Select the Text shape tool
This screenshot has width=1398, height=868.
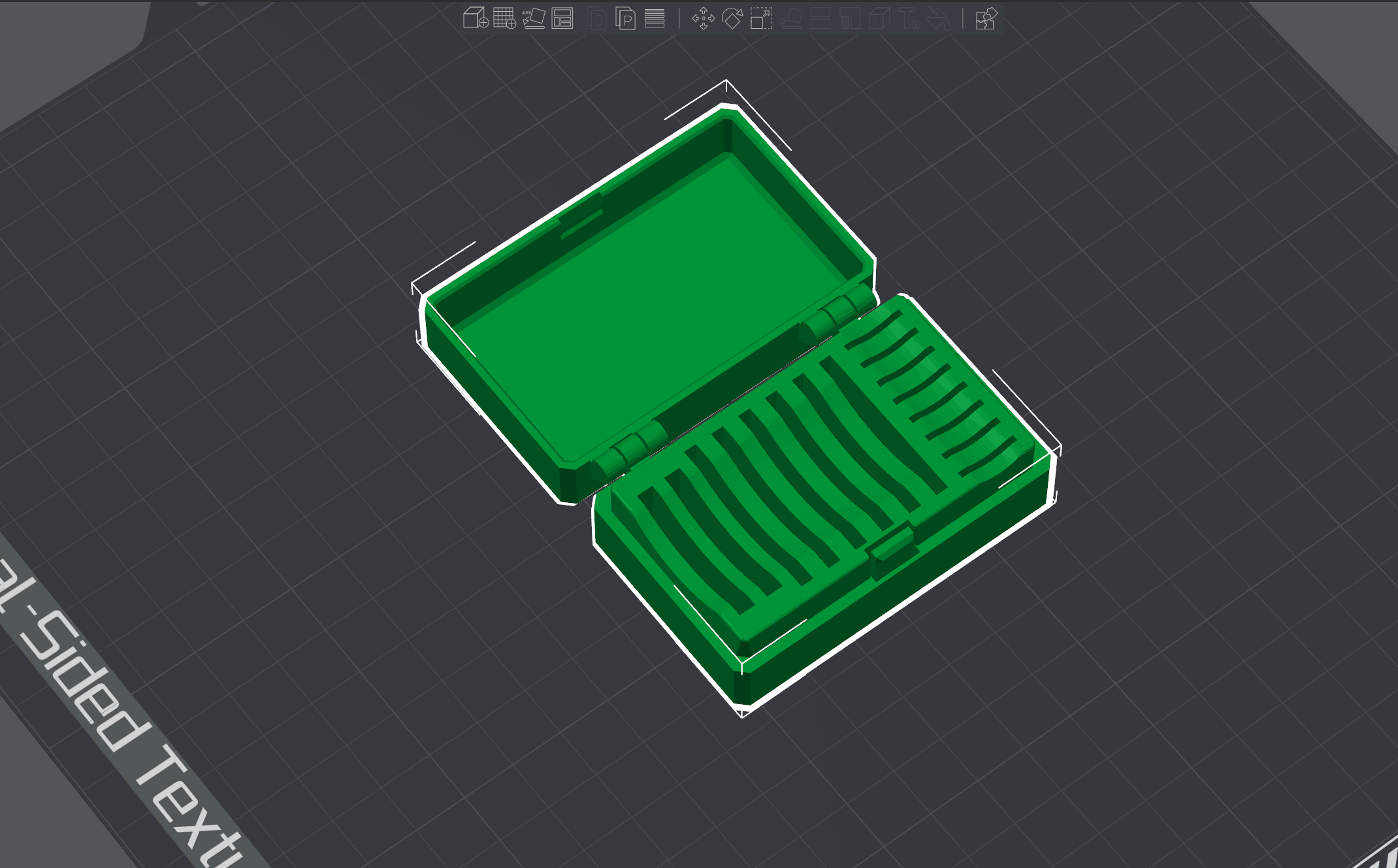(x=909, y=18)
